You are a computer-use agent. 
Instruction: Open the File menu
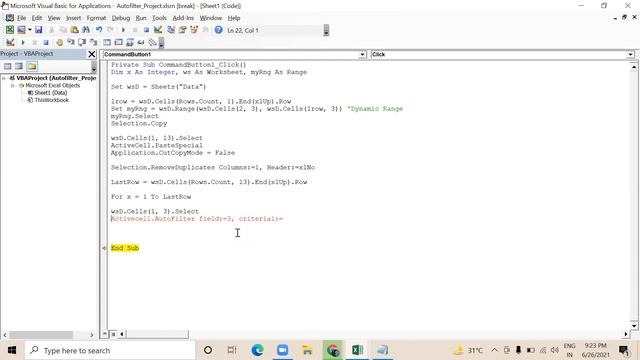click(21, 18)
